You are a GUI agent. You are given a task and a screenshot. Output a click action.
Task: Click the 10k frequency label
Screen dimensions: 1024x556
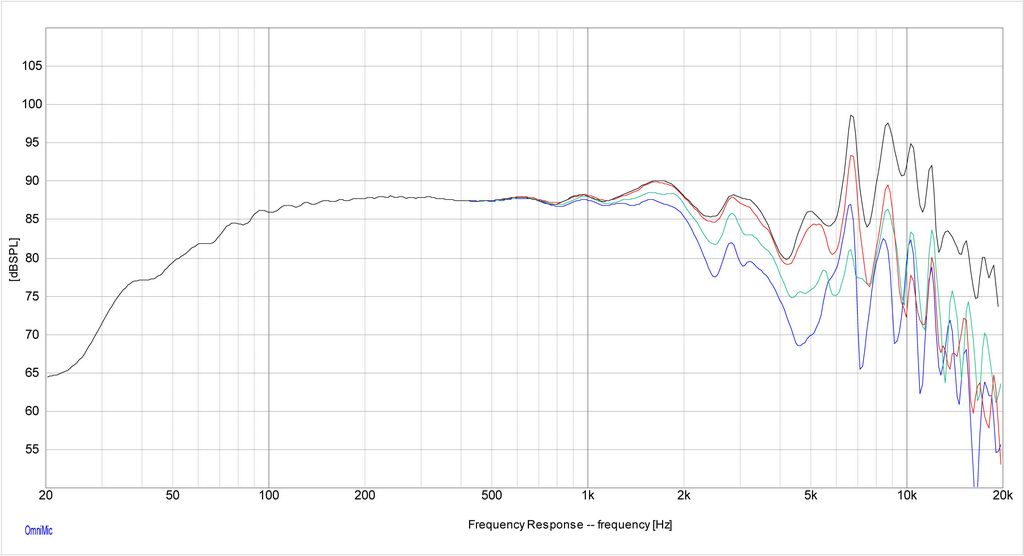pos(906,495)
